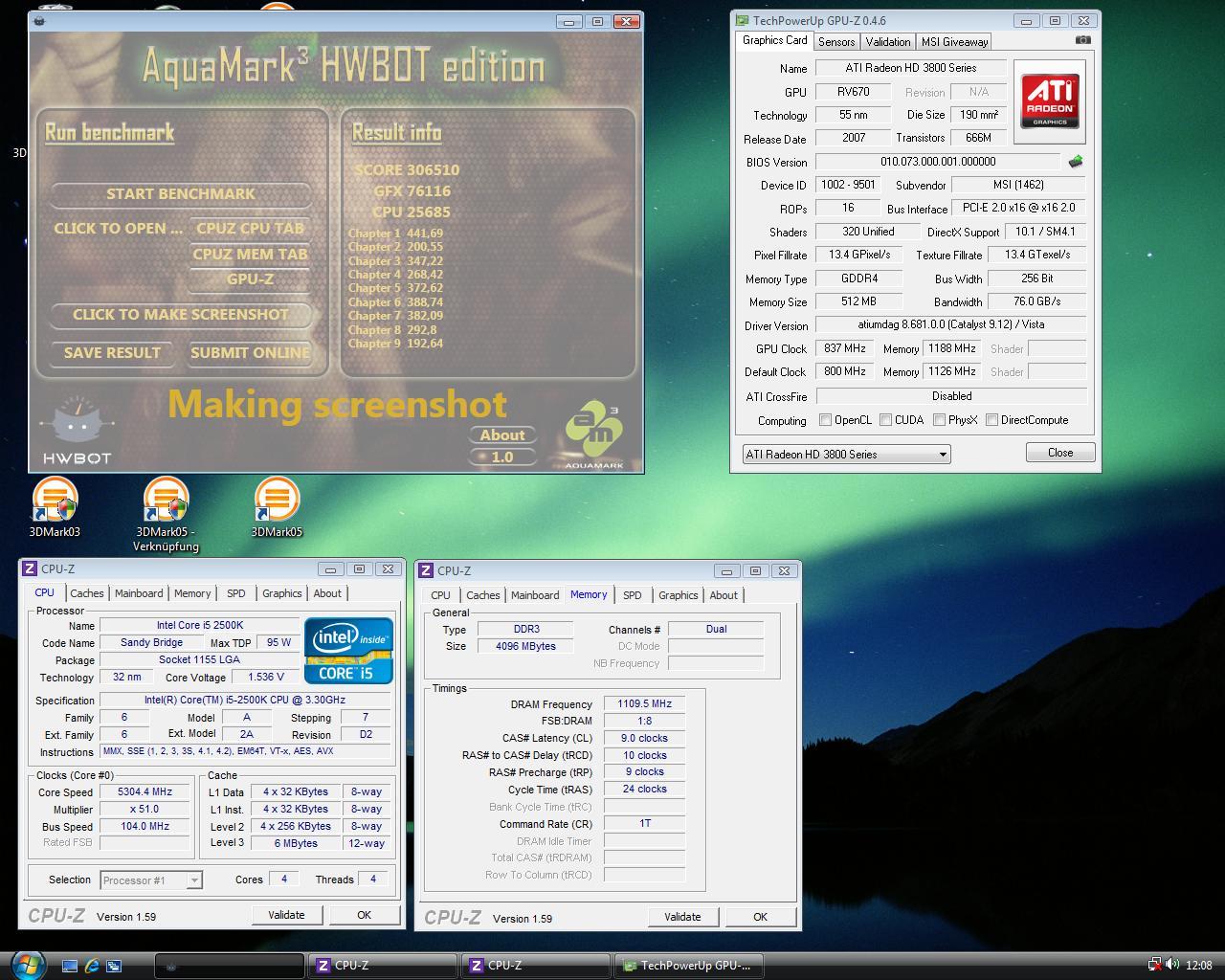Toggle the DirectCompute checkbox in GPU-Z

coord(991,420)
